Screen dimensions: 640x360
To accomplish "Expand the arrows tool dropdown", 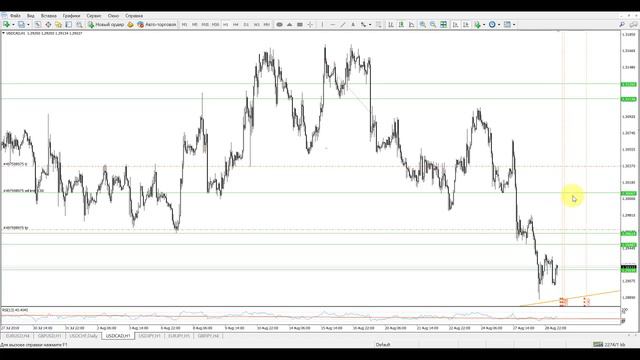I will [x=370, y=24].
